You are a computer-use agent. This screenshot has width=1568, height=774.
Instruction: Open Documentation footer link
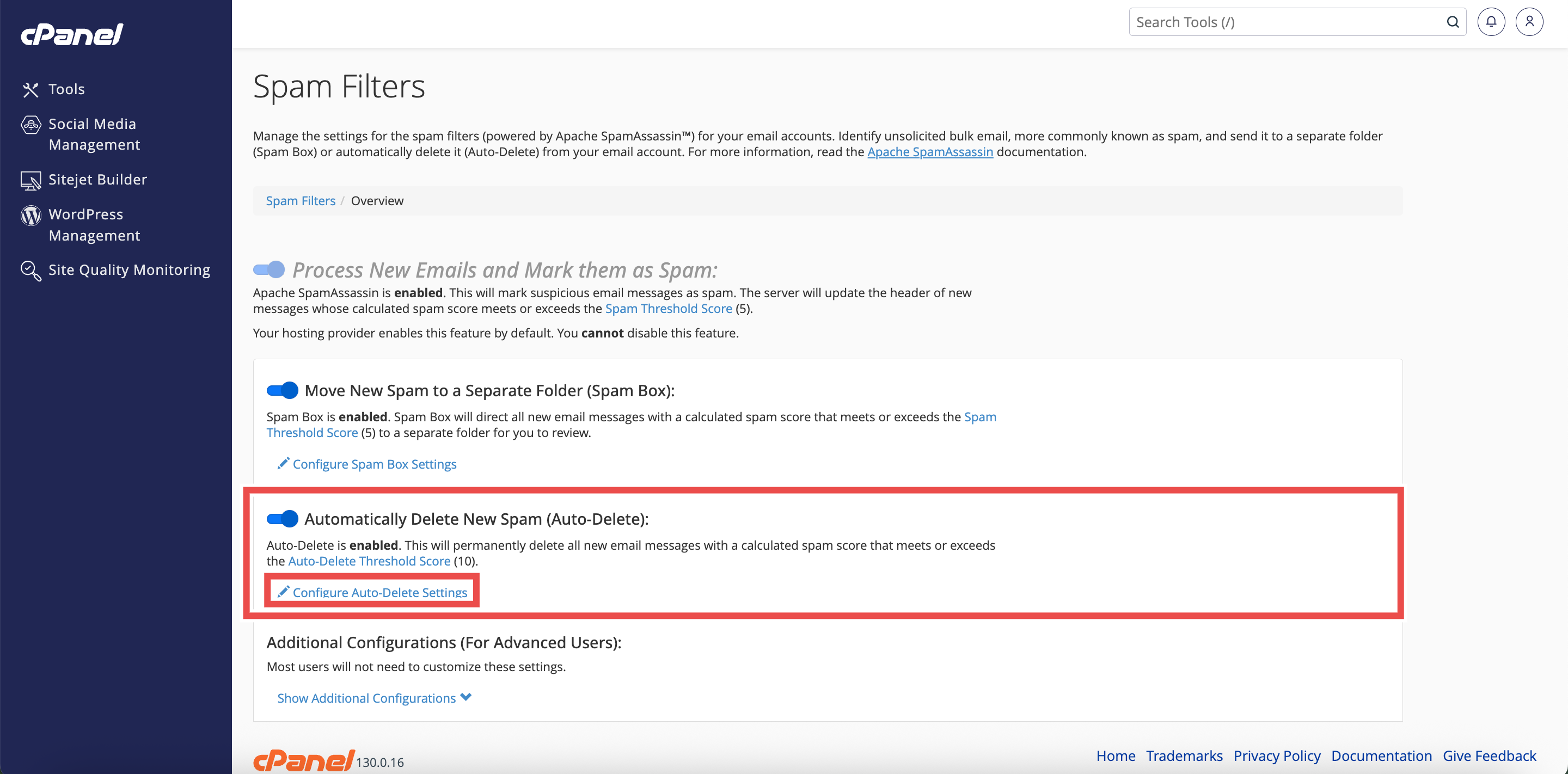pos(1381,755)
